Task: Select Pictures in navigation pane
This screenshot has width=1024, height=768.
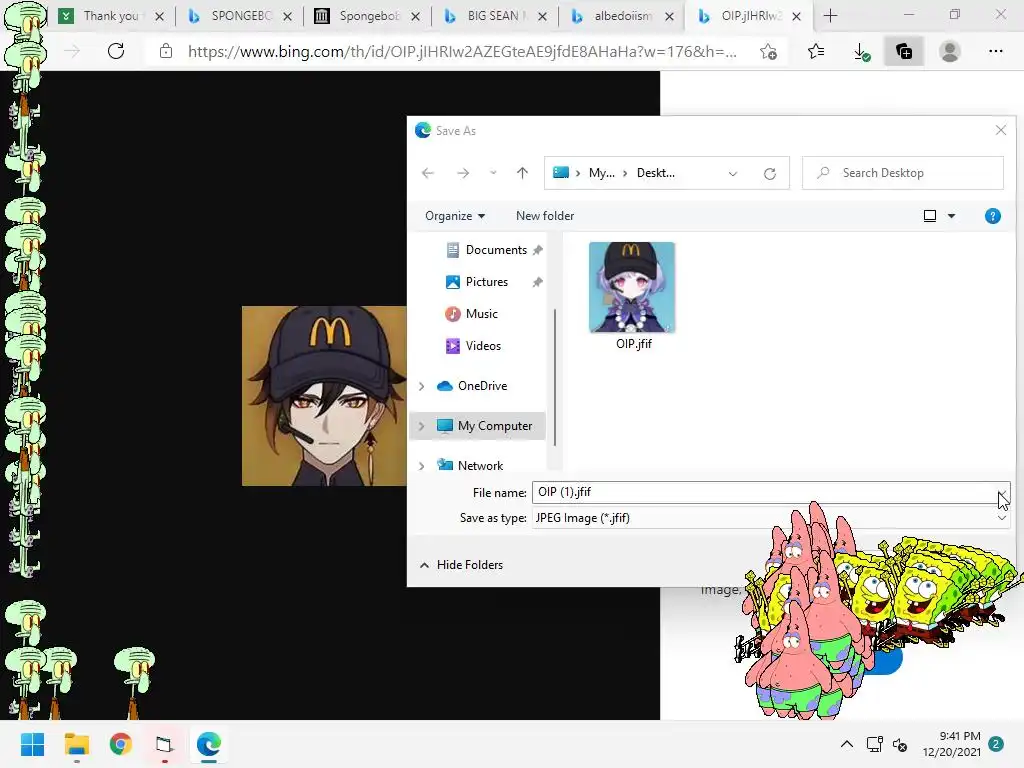Action: [478, 282]
